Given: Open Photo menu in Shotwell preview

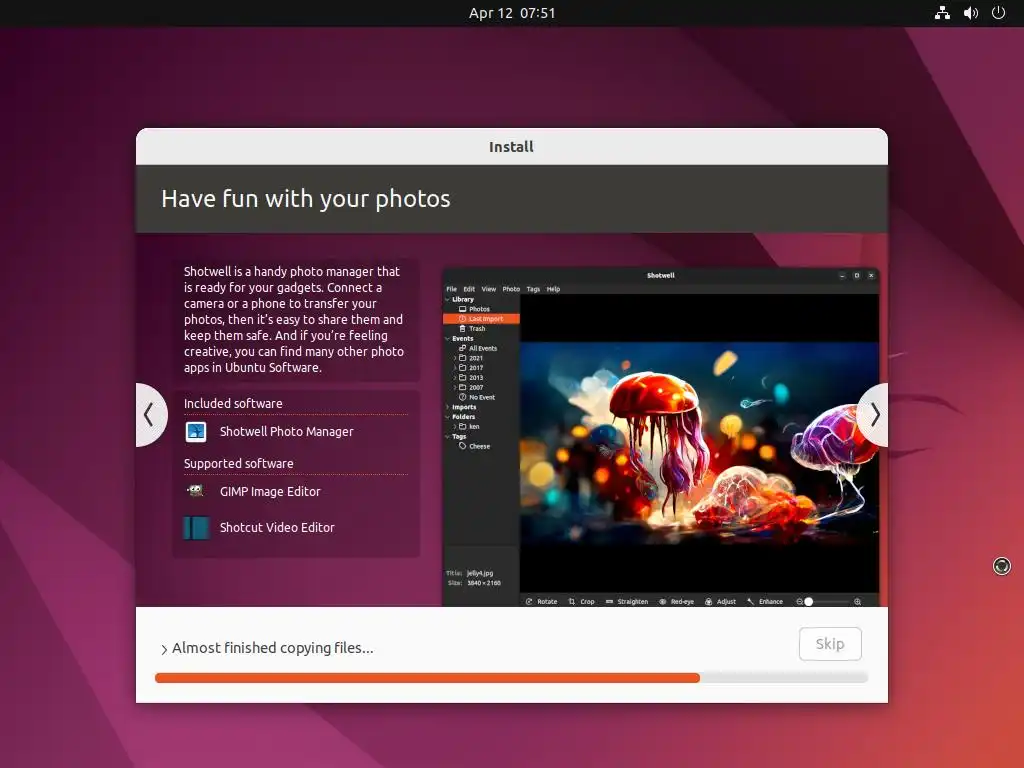Looking at the screenshot, I should pyautogui.click(x=511, y=289).
